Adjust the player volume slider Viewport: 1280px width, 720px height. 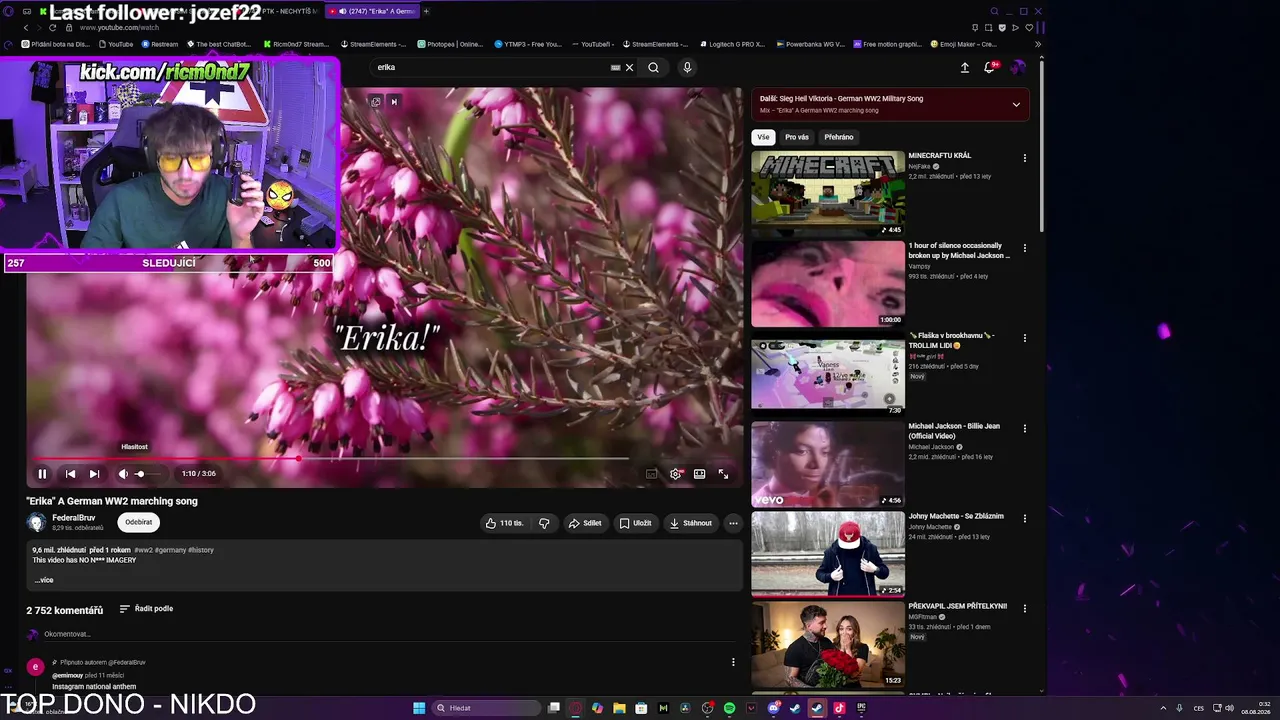(148, 474)
